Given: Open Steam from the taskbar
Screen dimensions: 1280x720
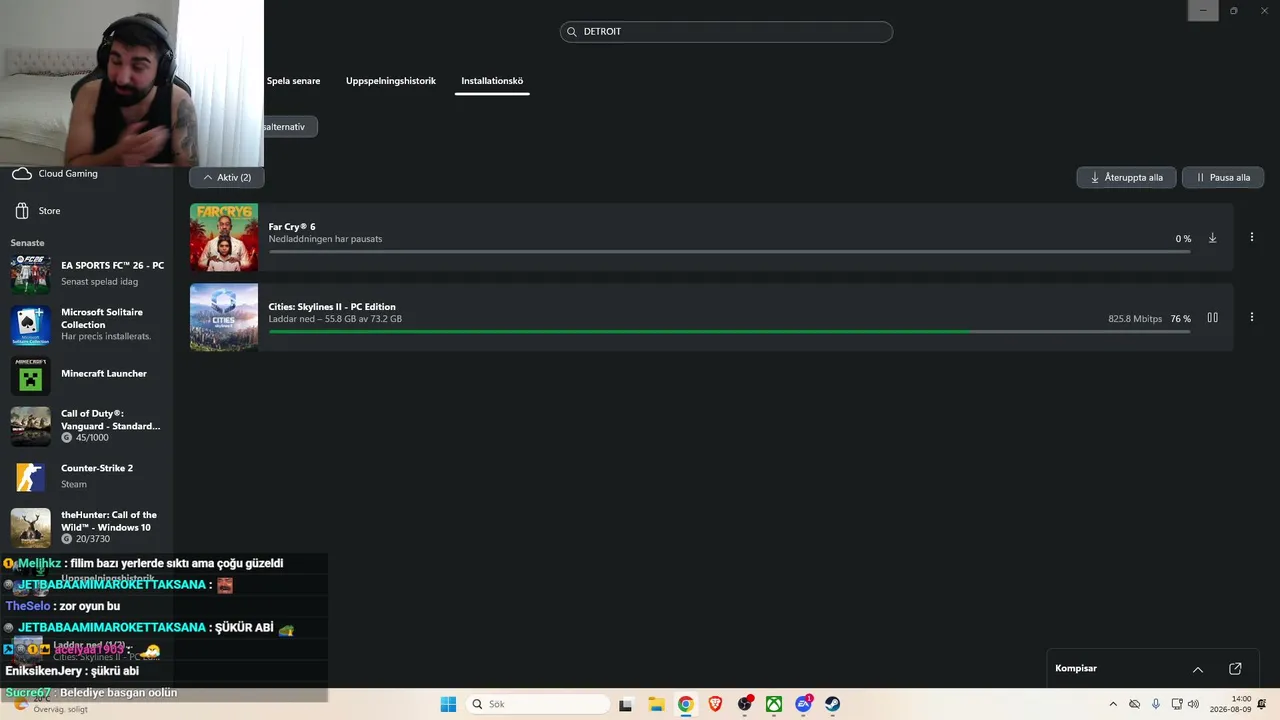Looking at the screenshot, I should click(x=833, y=704).
